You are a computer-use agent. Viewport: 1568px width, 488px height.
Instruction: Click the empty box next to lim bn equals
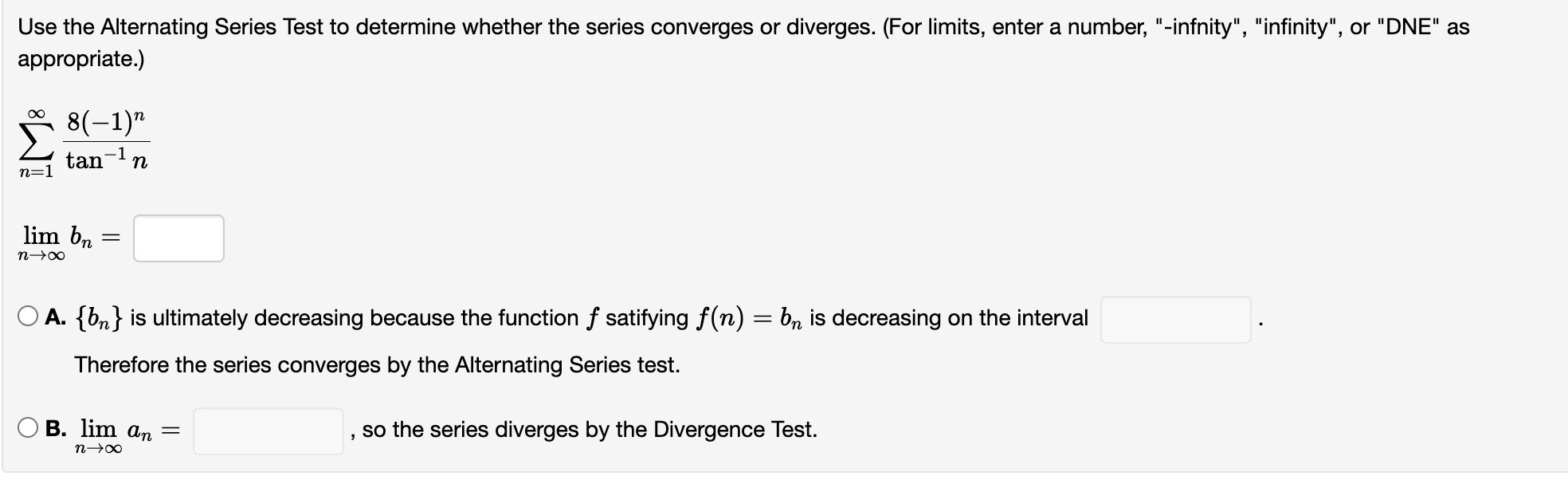click(178, 238)
